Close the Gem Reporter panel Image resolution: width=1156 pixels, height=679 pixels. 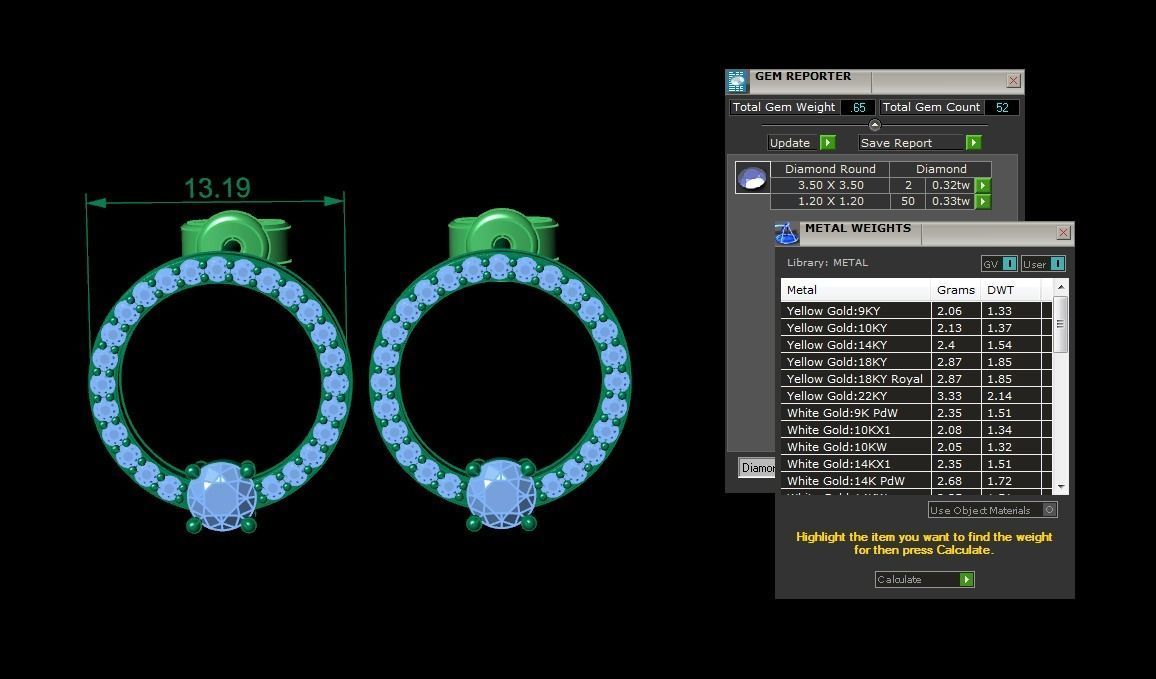[x=1014, y=81]
